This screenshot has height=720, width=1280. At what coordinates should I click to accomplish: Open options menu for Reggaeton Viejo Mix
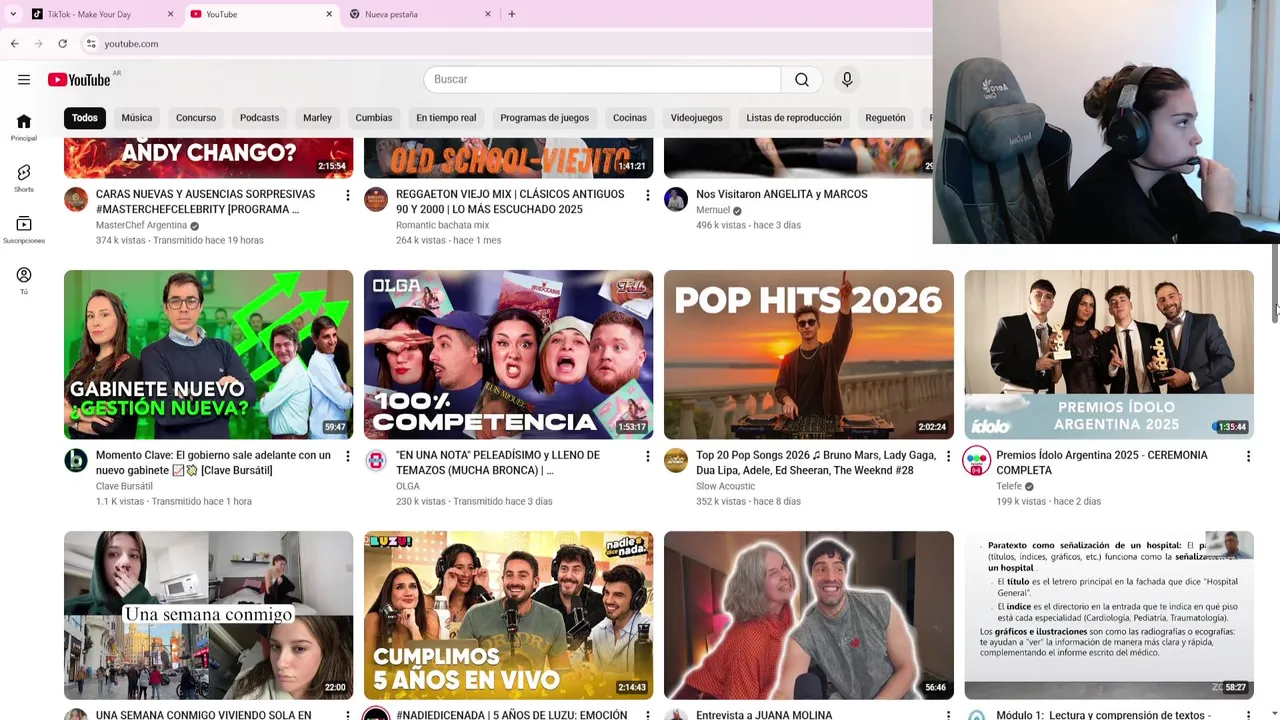tap(648, 195)
